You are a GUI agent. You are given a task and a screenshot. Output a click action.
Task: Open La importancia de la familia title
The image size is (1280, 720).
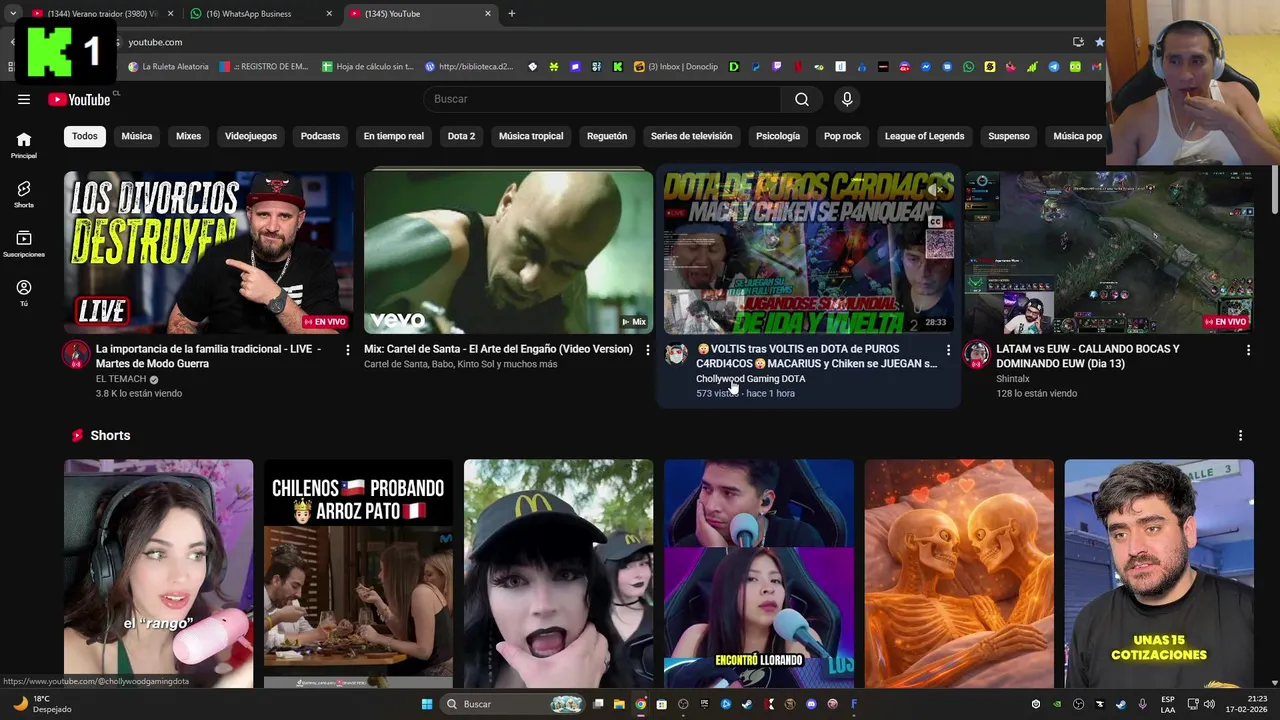pos(208,356)
